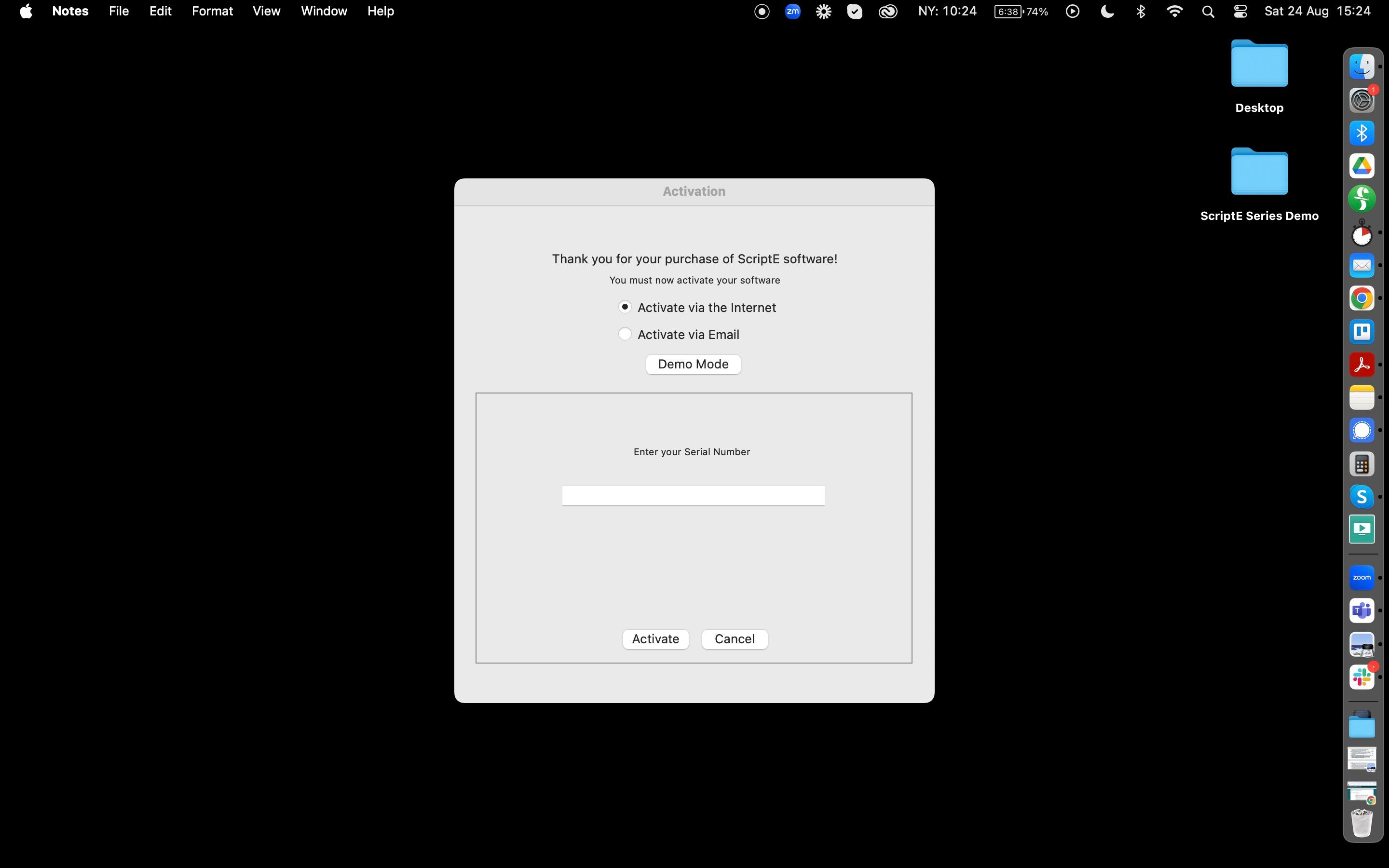Open the Wi-Fi status menu
The width and height of the screenshot is (1389, 868).
point(1174,11)
